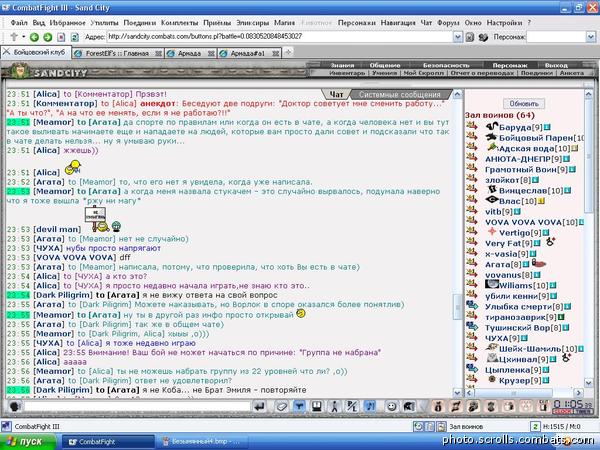Toggle the blue chat filter button

pos(299,406)
